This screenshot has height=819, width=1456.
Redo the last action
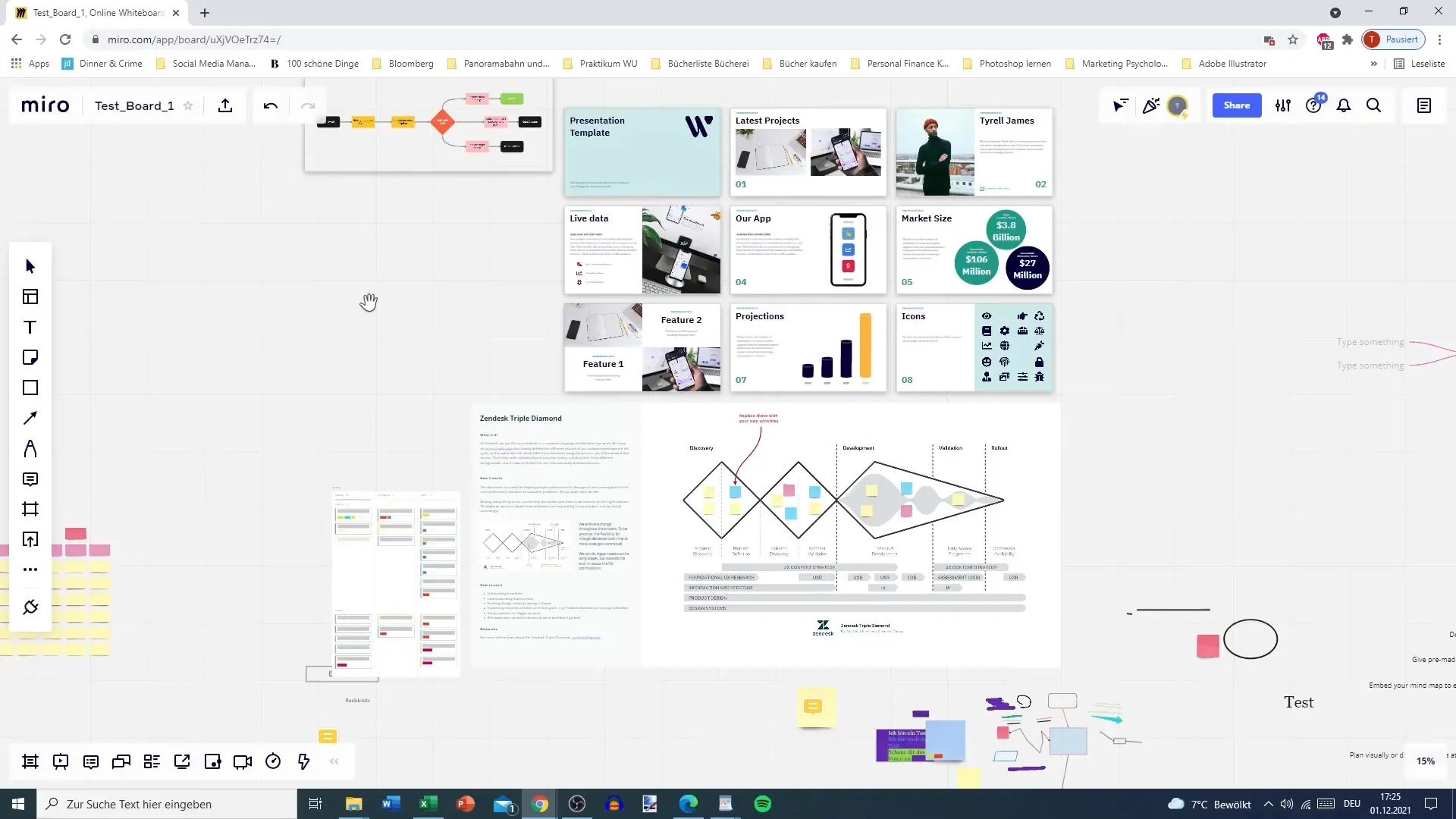pos(307,105)
